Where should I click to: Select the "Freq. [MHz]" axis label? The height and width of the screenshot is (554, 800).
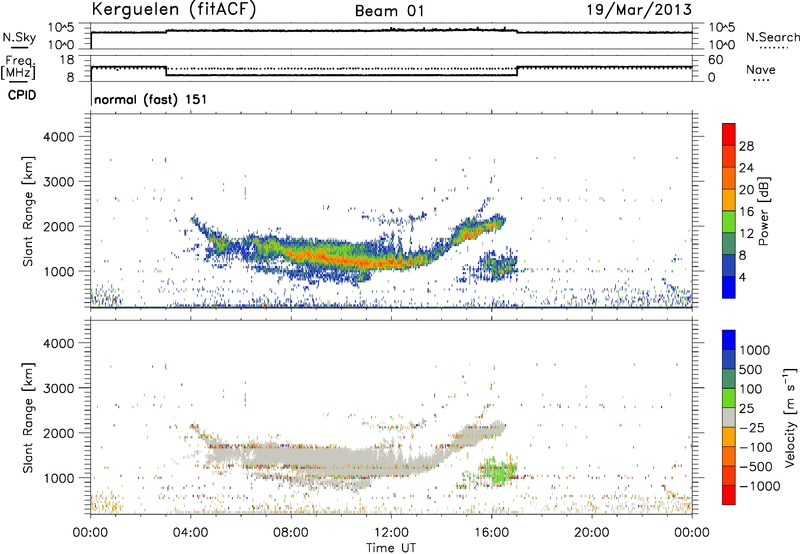(18, 68)
